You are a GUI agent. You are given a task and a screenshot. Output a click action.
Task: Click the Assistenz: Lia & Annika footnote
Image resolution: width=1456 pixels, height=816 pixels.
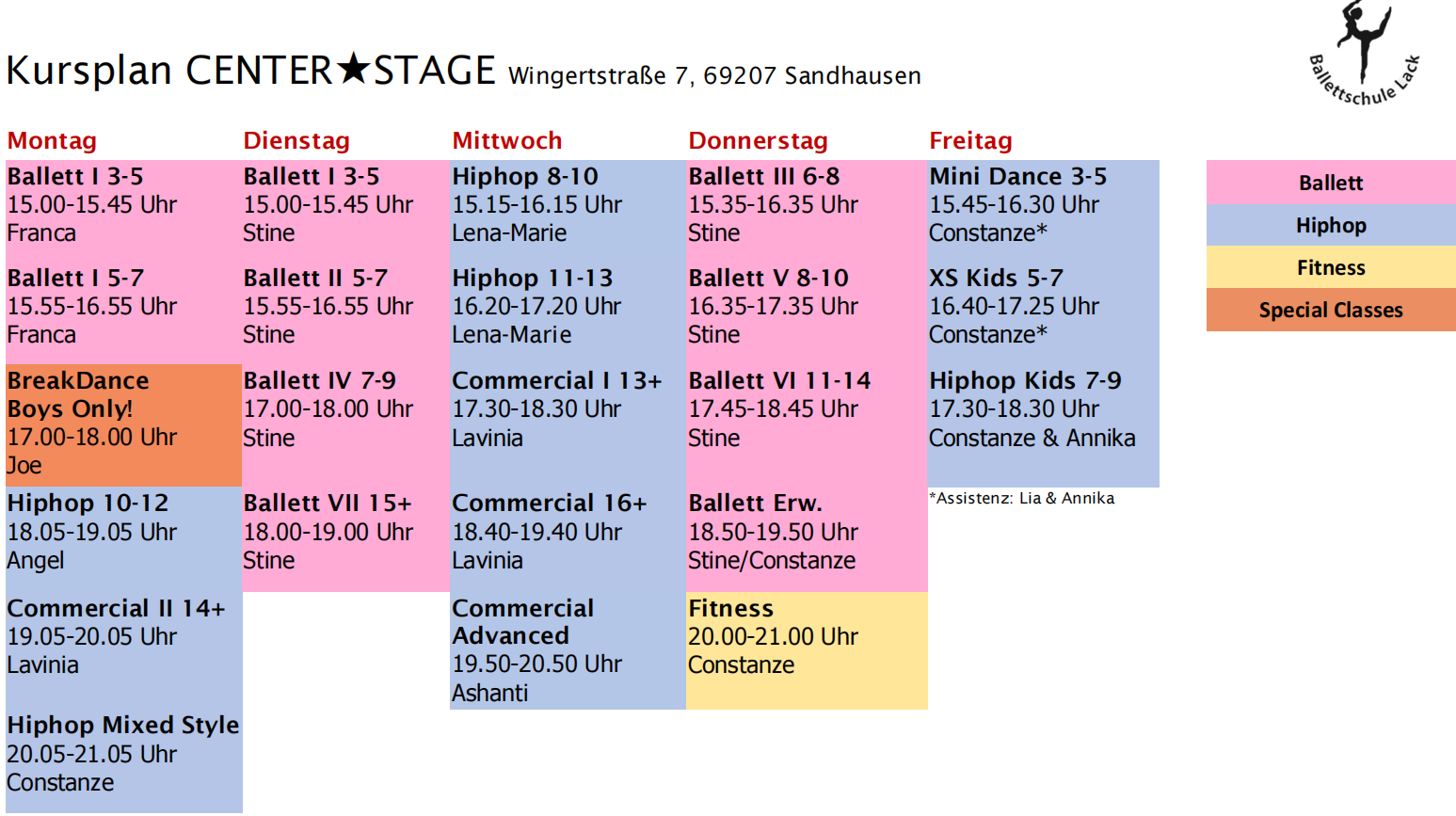(1021, 499)
